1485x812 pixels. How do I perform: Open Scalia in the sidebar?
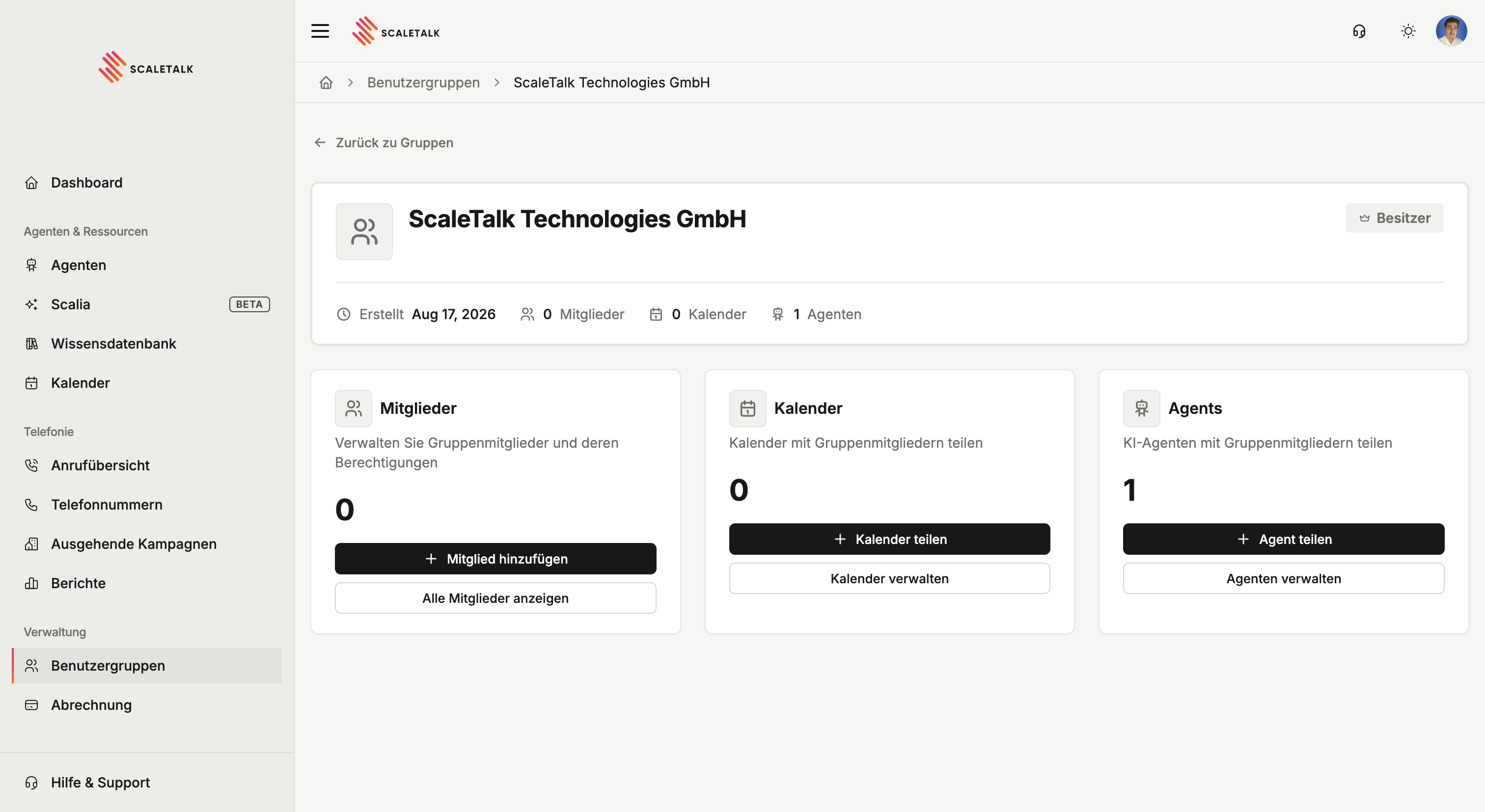pyautogui.click(x=146, y=304)
